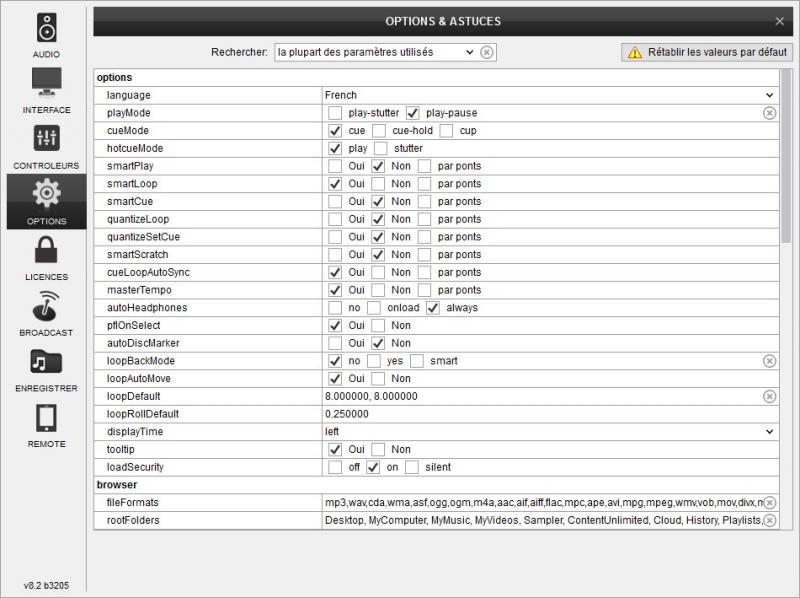Viewport: 800px width, 598px height.
Task: Reset loopBackMode with its round x icon
Action: pos(769,361)
